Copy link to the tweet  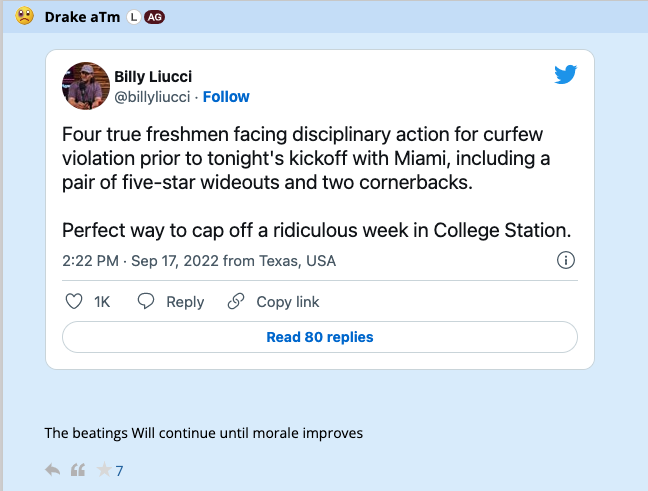click(274, 301)
